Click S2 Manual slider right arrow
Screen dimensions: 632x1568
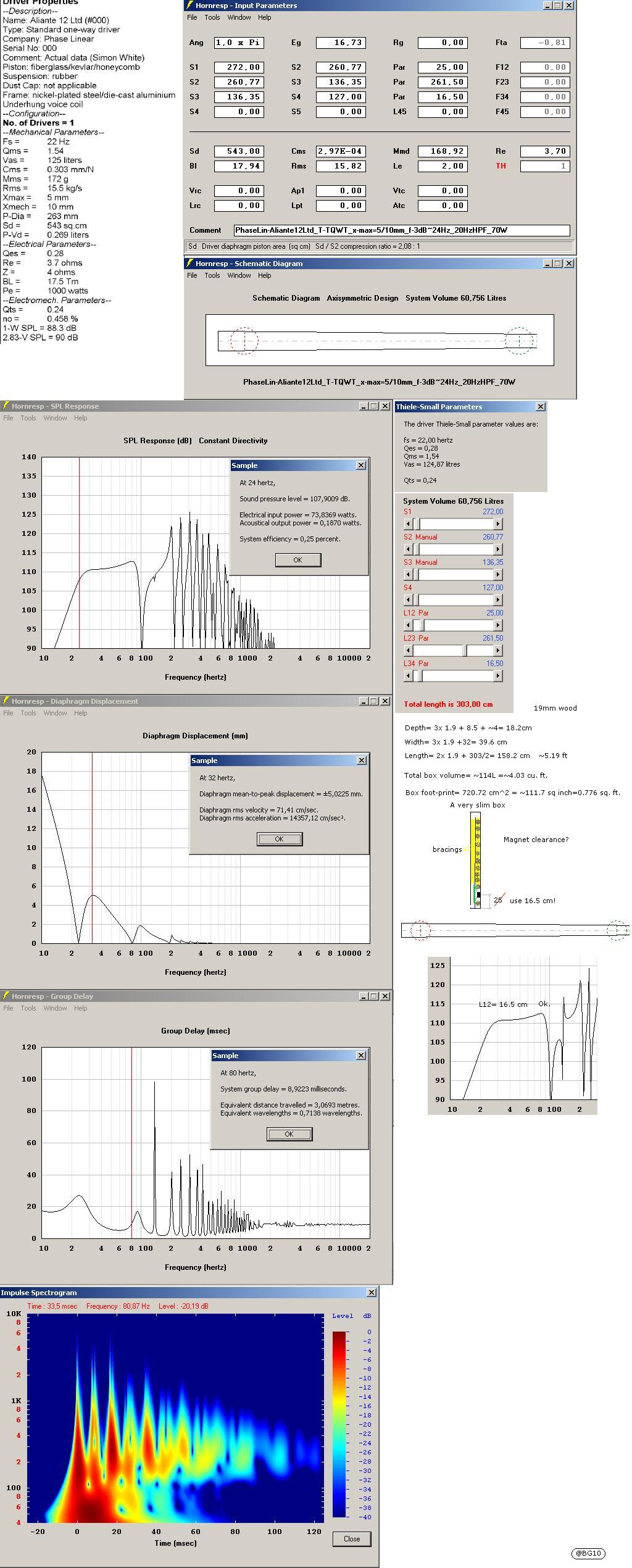tap(499, 549)
